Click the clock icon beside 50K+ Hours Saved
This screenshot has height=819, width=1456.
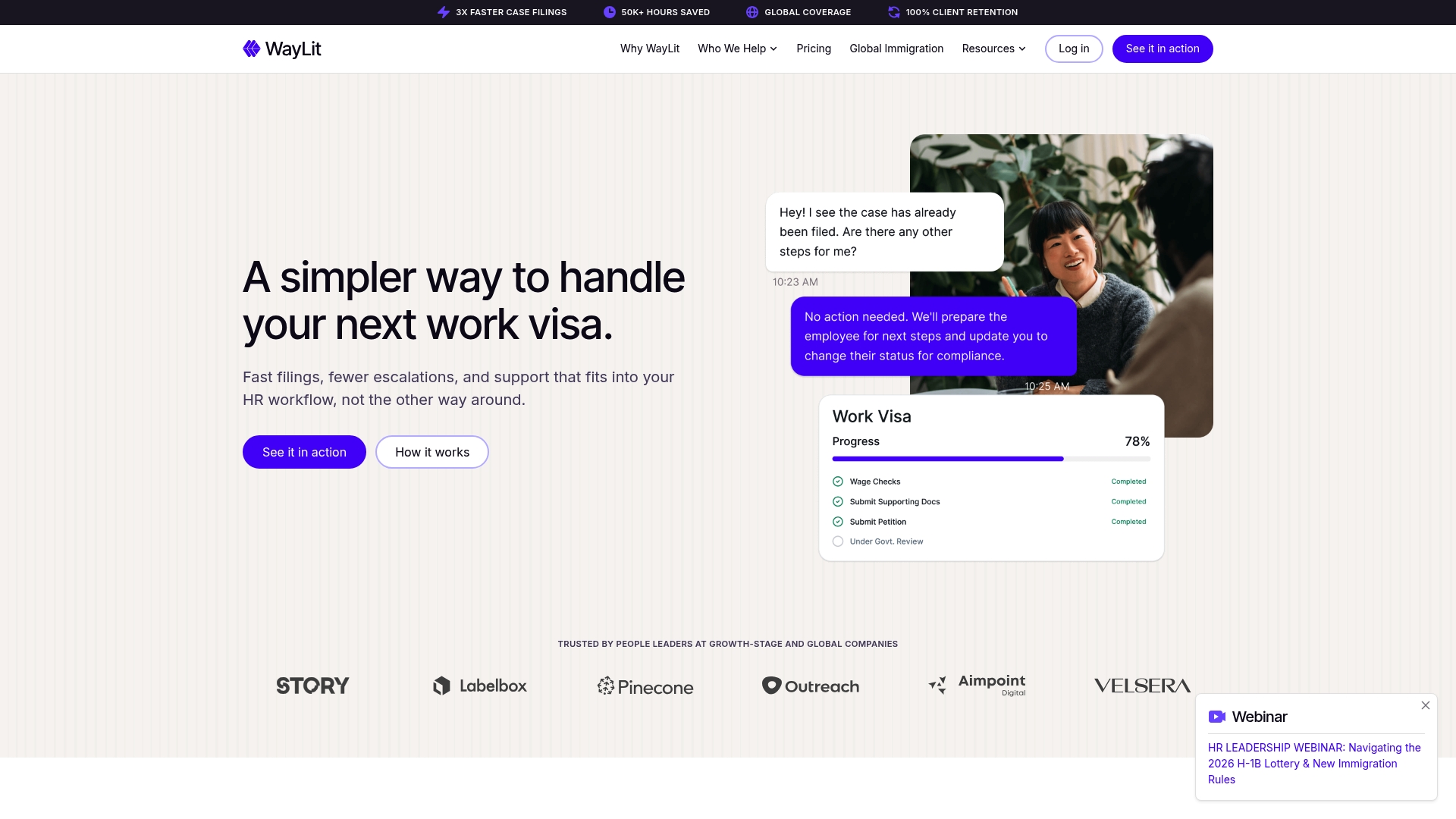point(609,12)
